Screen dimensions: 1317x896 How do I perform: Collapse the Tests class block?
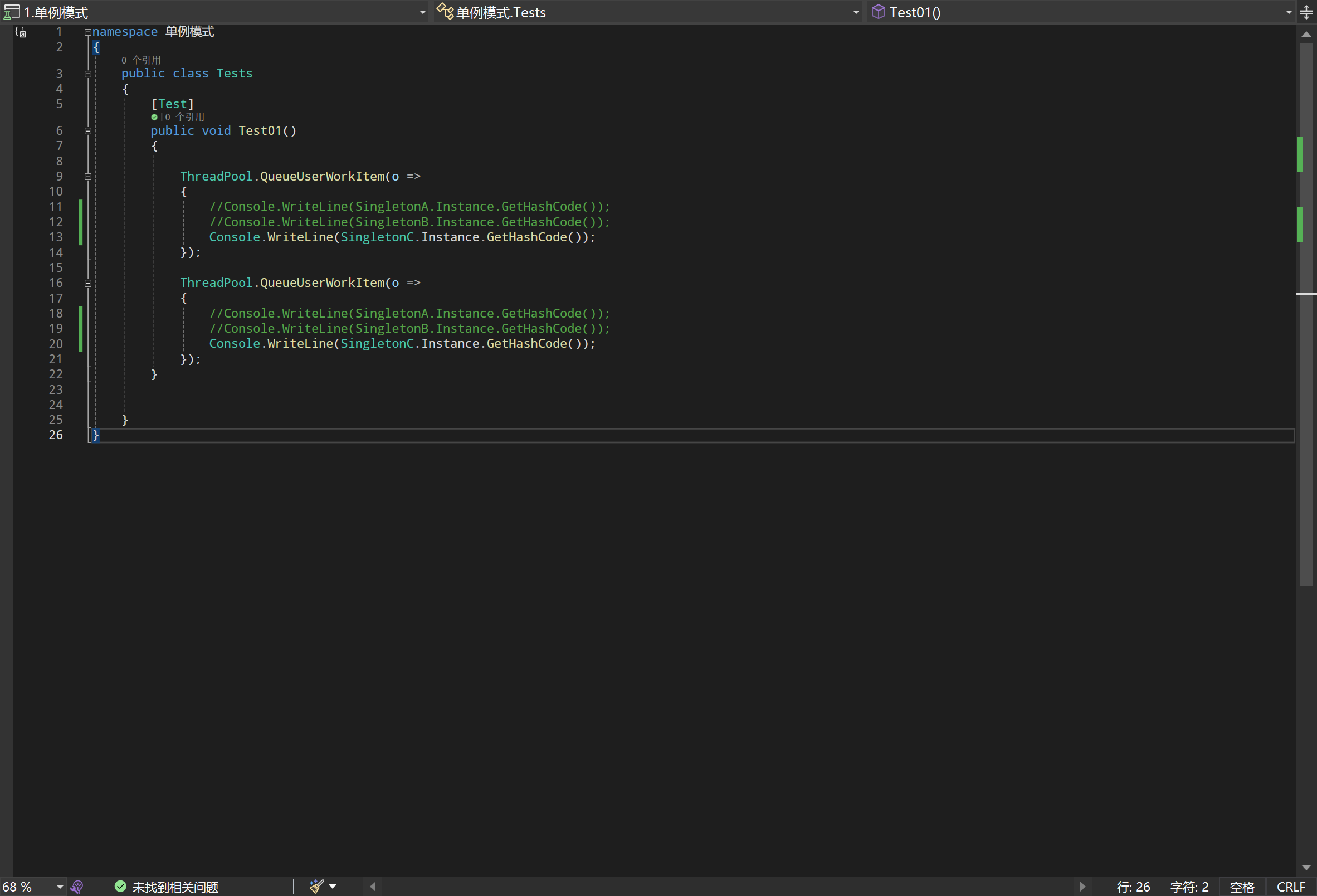pos(88,74)
